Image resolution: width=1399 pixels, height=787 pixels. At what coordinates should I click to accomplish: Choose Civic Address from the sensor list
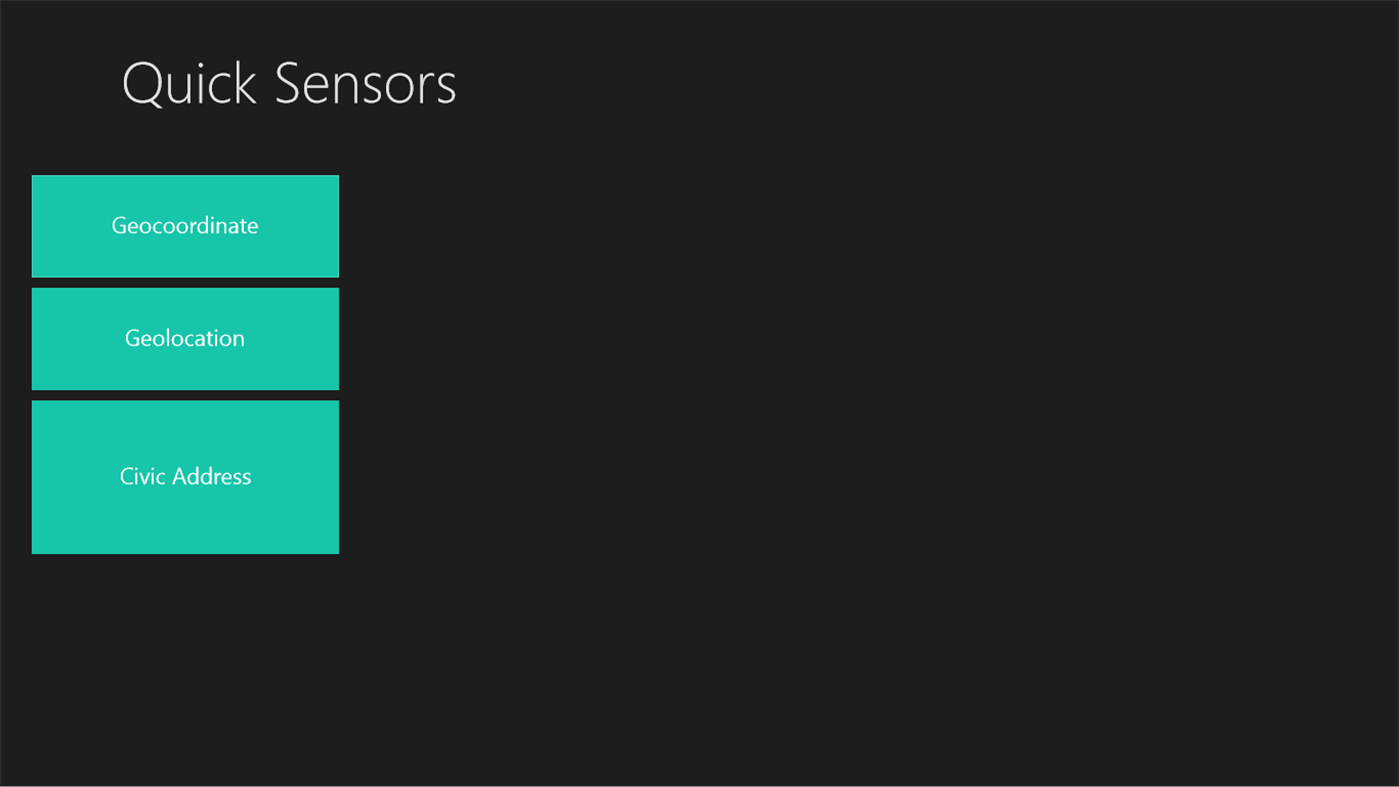(x=185, y=476)
